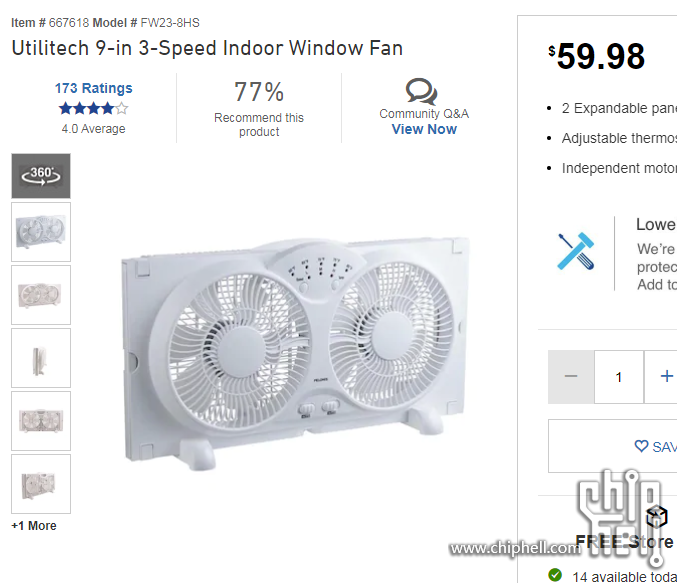Click the main window fan product image
The width and height of the screenshot is (677, 583).
295,353
